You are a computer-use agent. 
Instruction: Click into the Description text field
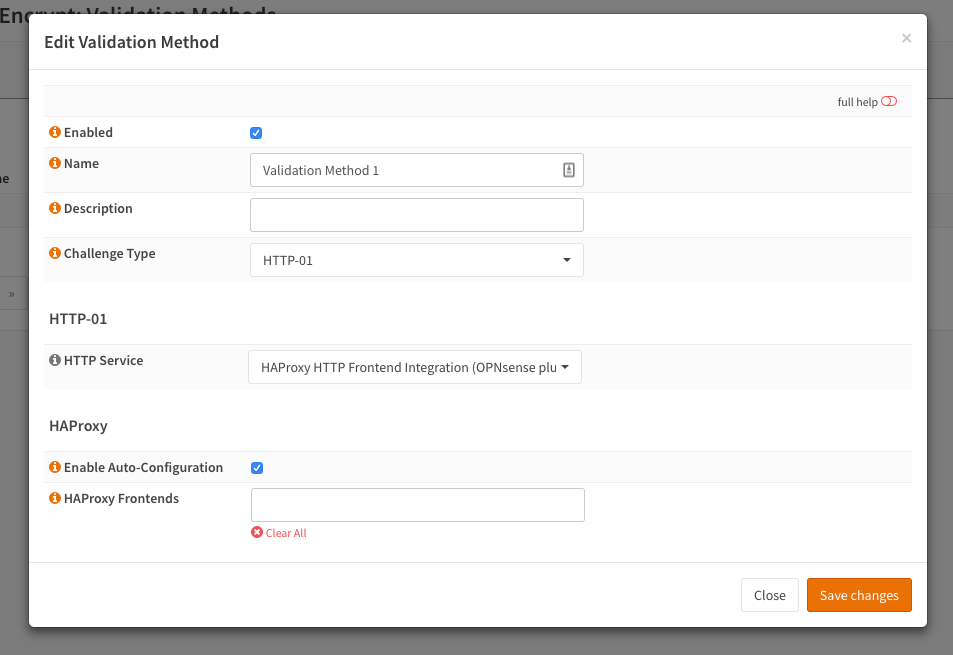(416, 215)
